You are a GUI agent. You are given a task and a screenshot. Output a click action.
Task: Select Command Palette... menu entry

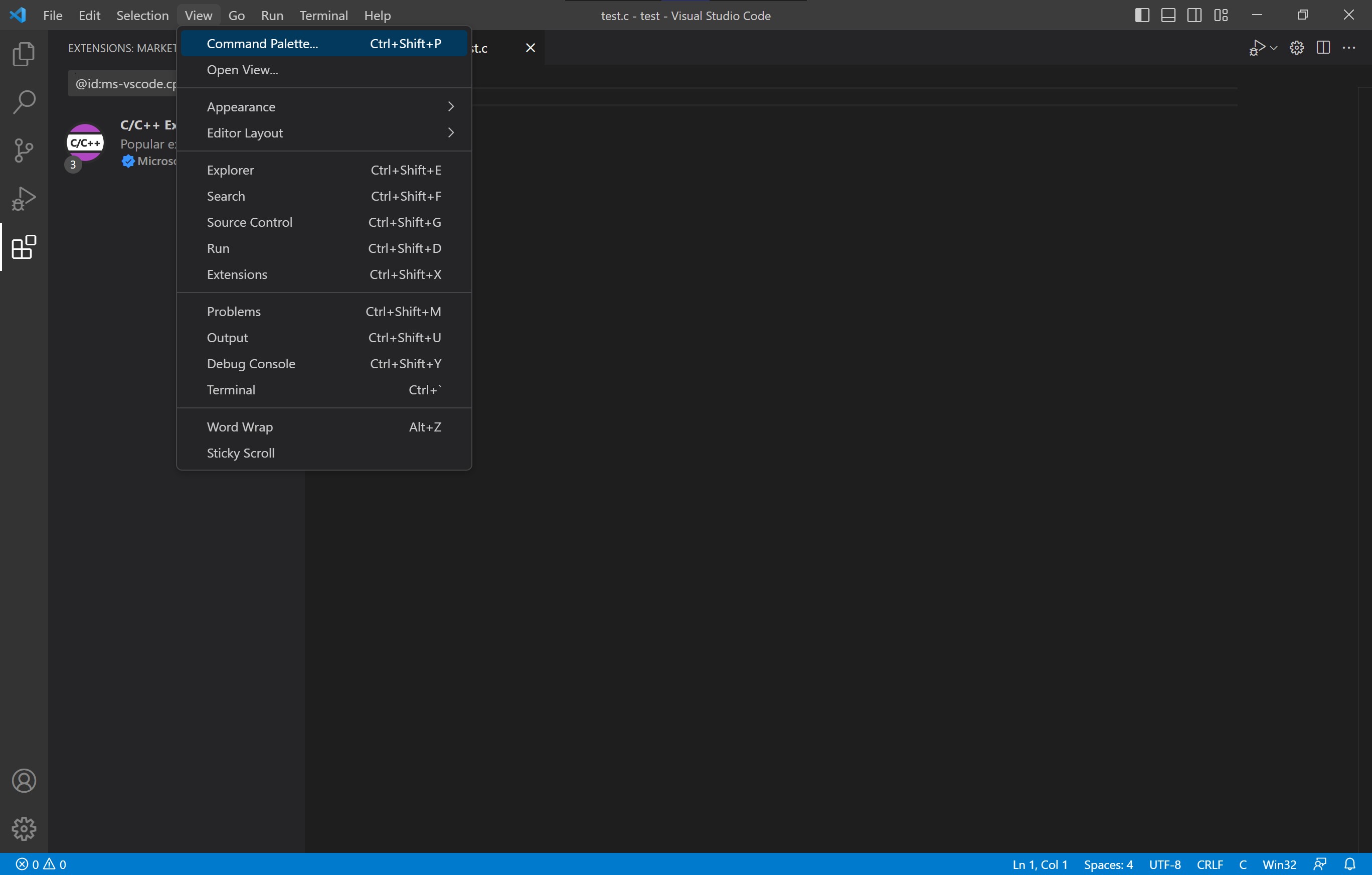(x=324, y=44)
